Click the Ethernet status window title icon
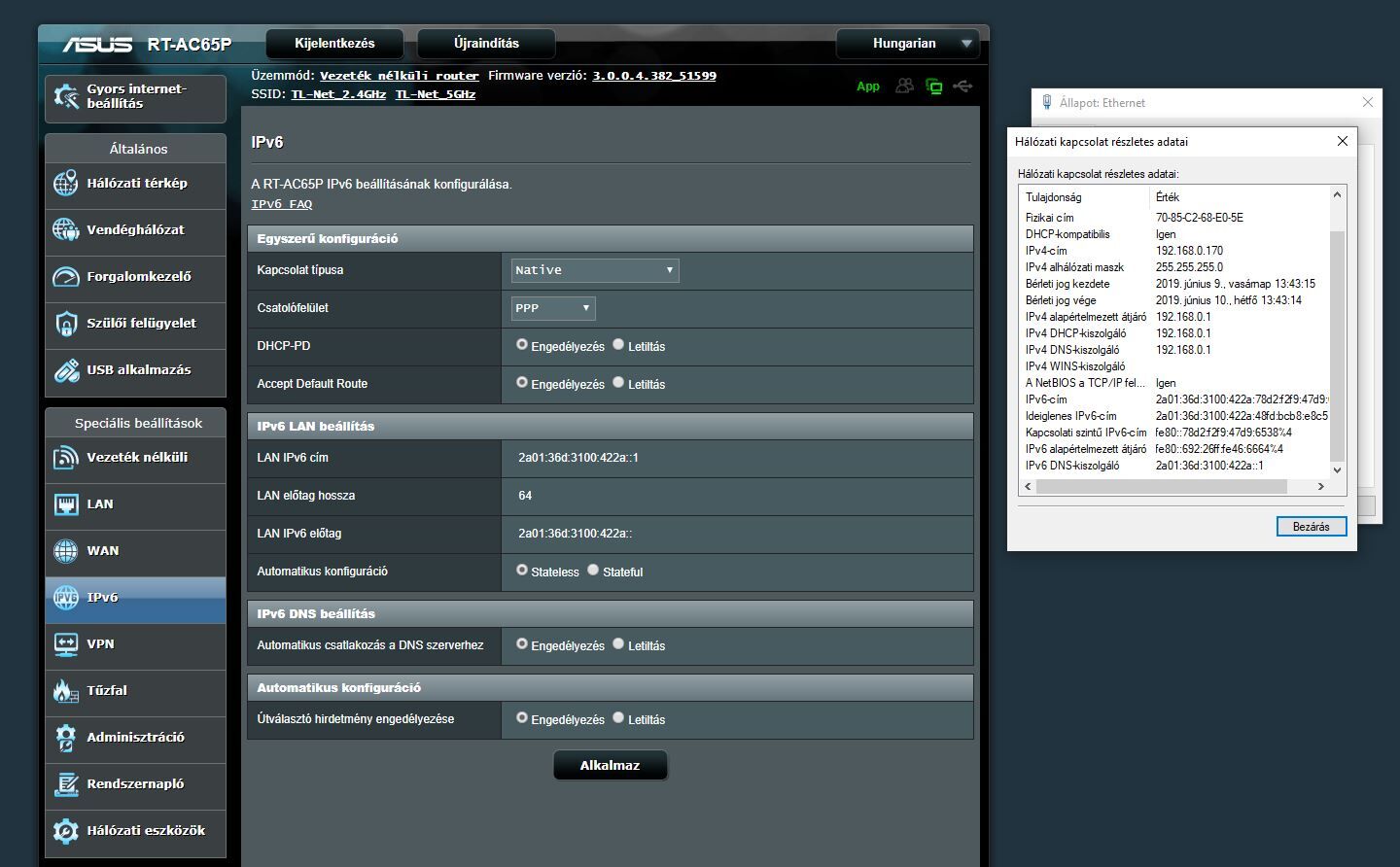The width and height of the screenshot is (1400, 867). tap(1047, 102)
